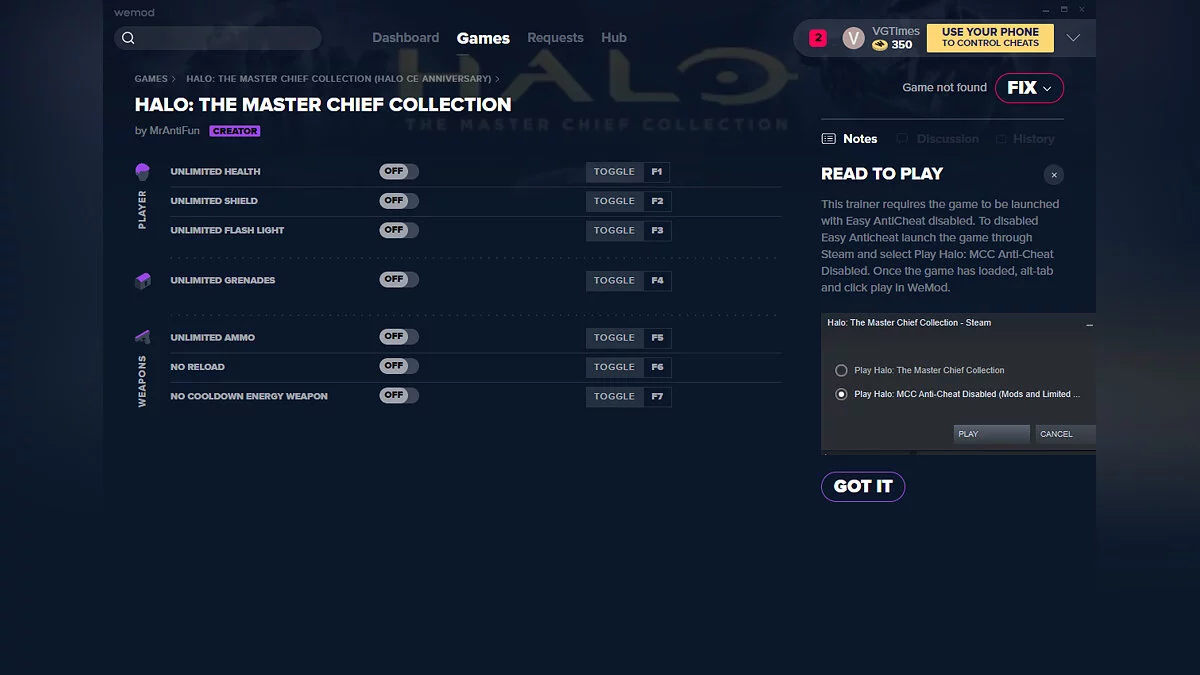Switch to the Discussion tab
This screenshot has height=675, width=1200.
click(937, 139)
